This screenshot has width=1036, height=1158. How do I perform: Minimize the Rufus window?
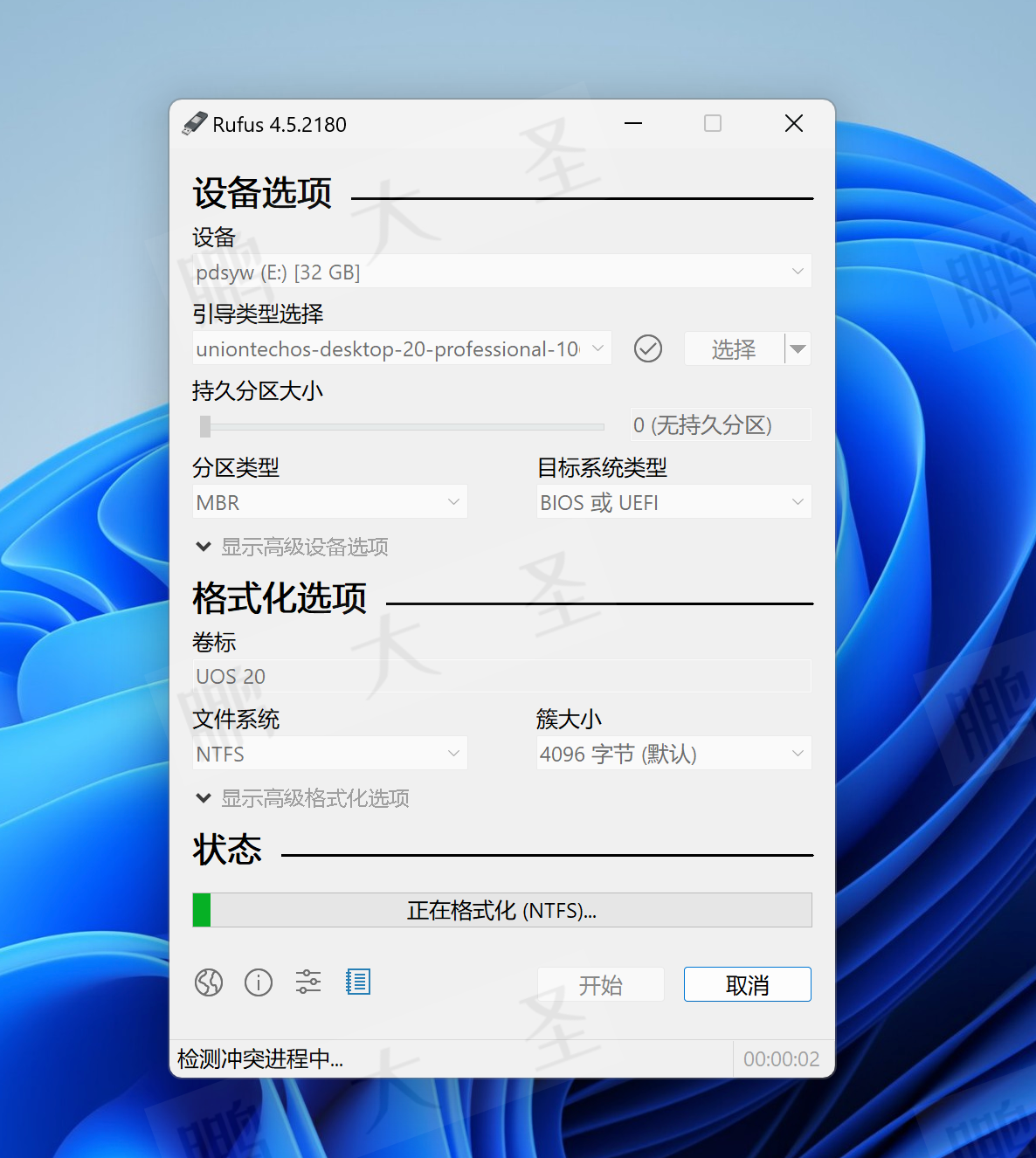coord(633,123)
